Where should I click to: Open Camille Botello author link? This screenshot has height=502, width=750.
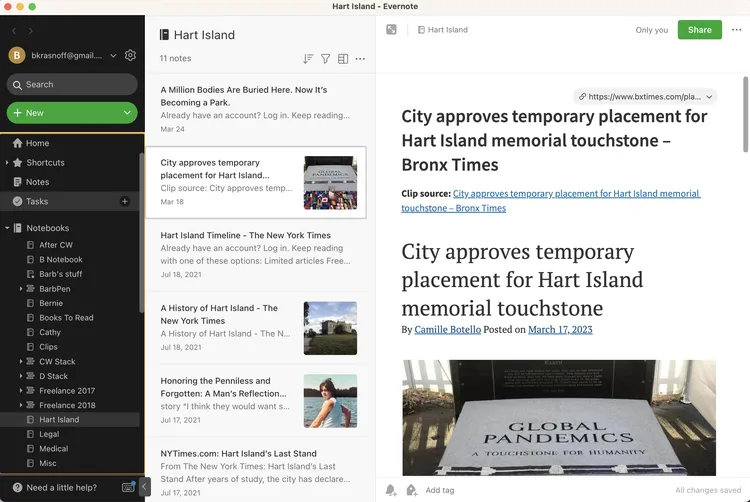point(447,329)
